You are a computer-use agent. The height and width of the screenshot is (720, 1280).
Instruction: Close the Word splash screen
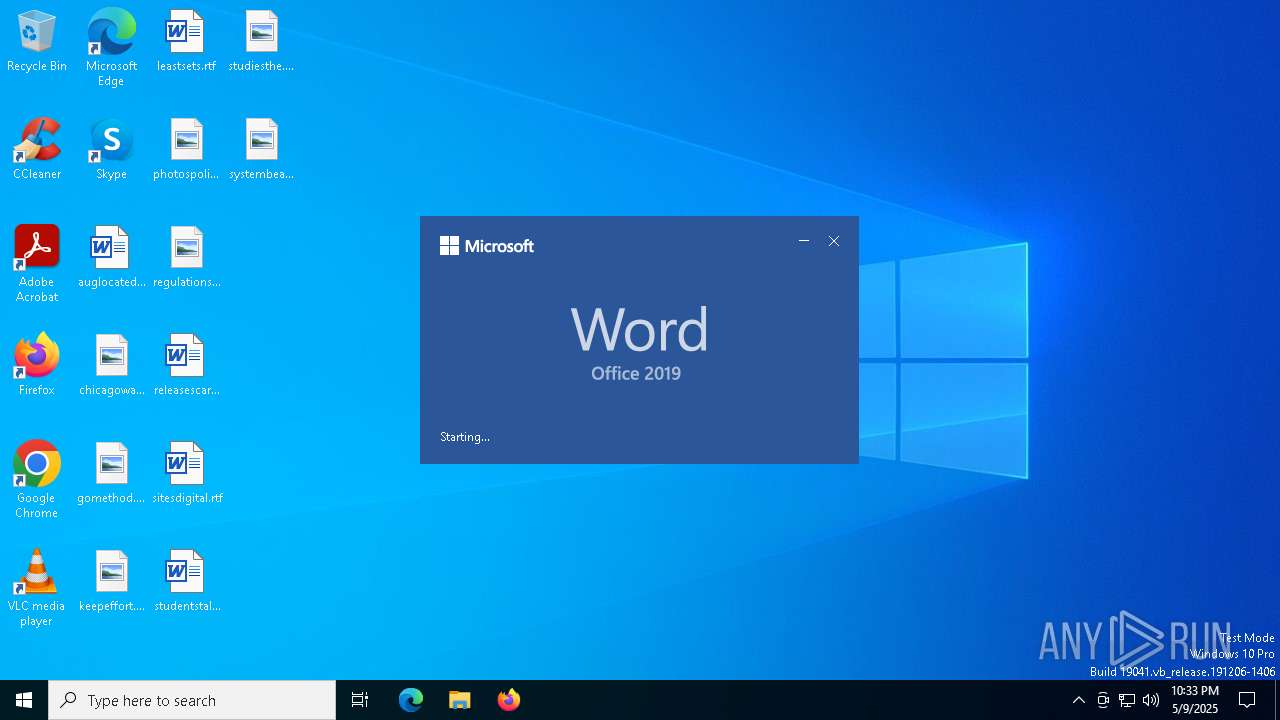point(834,241)
